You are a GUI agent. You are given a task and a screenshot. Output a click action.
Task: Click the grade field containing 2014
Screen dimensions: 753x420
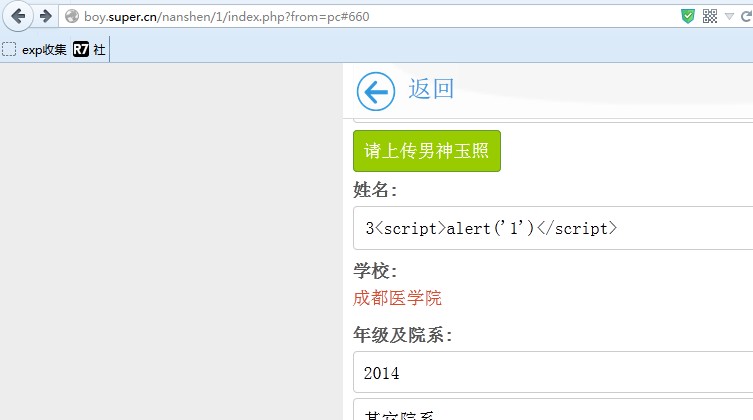pyautogui.click(x=553, y=372)
